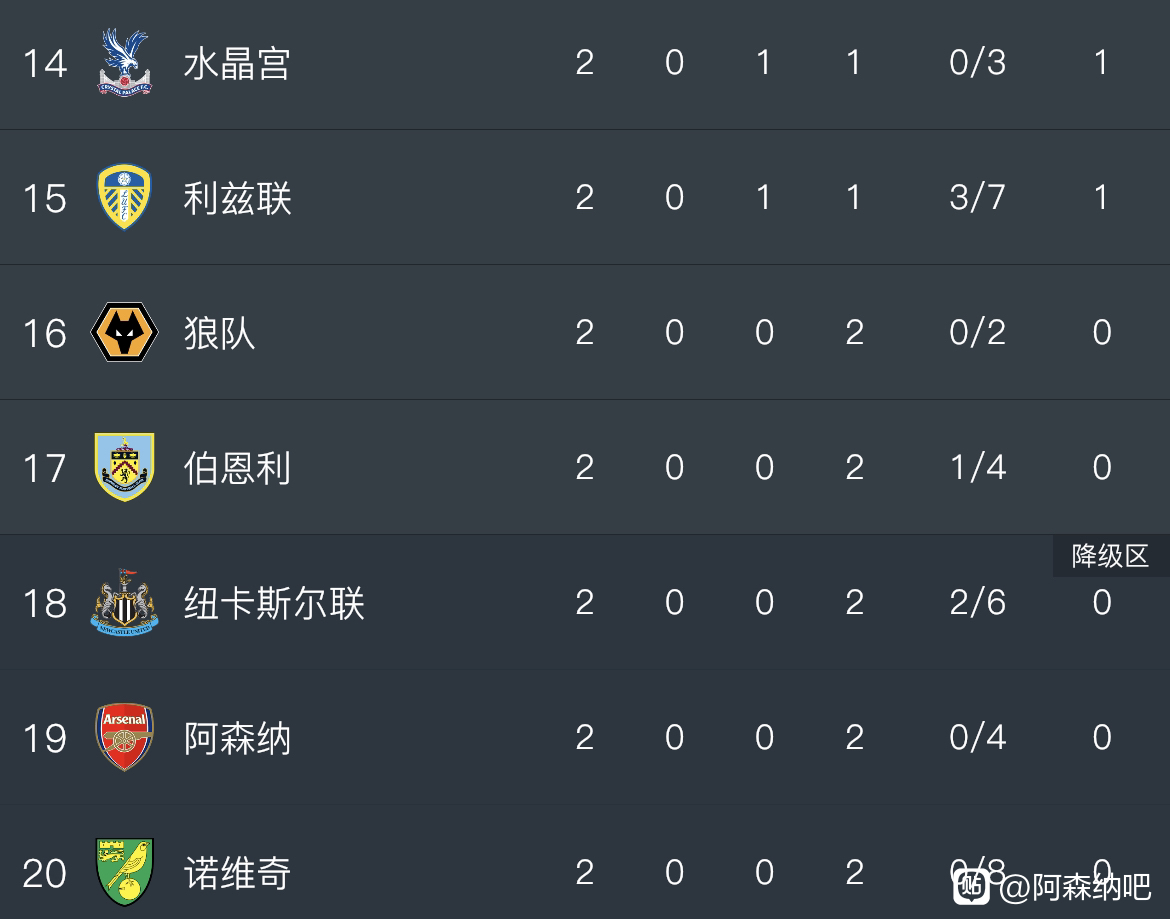Tap the Newcastle United club crest

tap(125, 602)
